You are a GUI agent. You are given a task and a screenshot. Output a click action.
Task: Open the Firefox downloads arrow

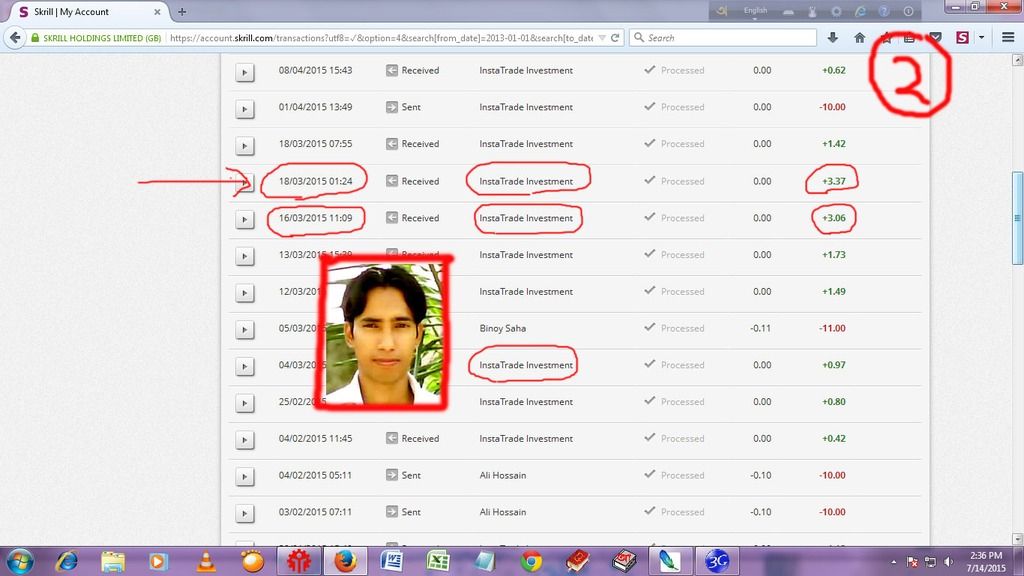coord(833,38)
